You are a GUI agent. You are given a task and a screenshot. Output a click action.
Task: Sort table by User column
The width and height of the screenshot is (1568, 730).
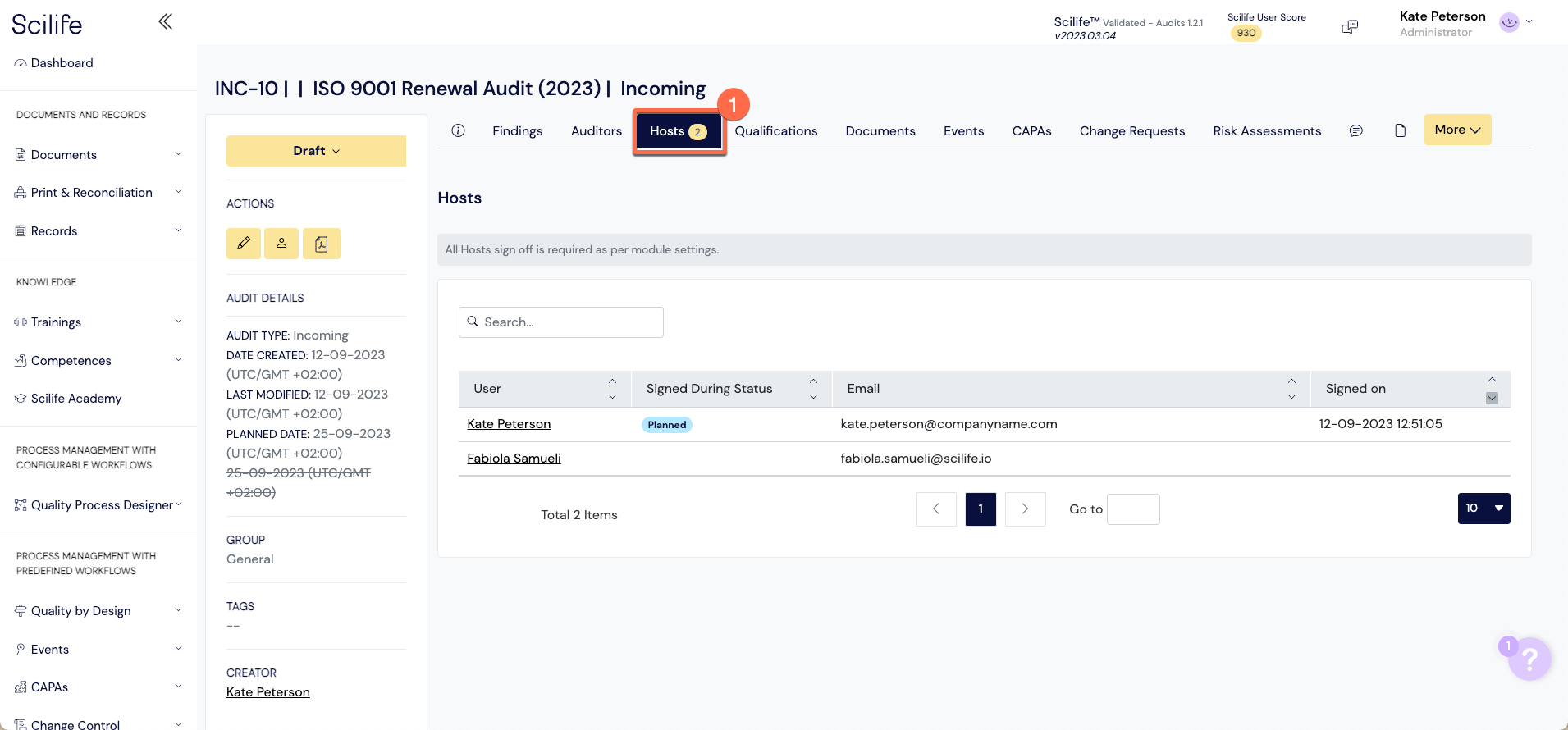click(x=612, y=389)
